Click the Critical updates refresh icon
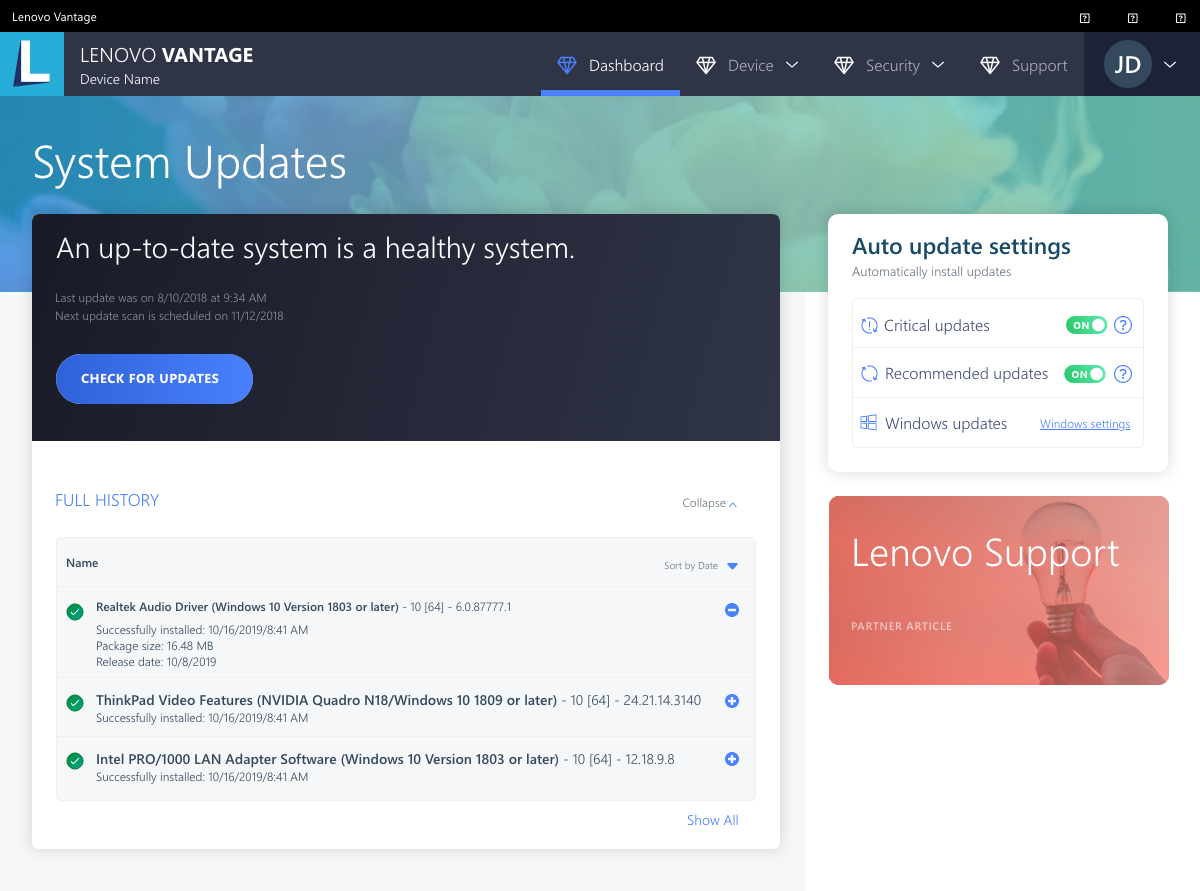The width and height of the screenshot is (1200, 891). (869, 326)
